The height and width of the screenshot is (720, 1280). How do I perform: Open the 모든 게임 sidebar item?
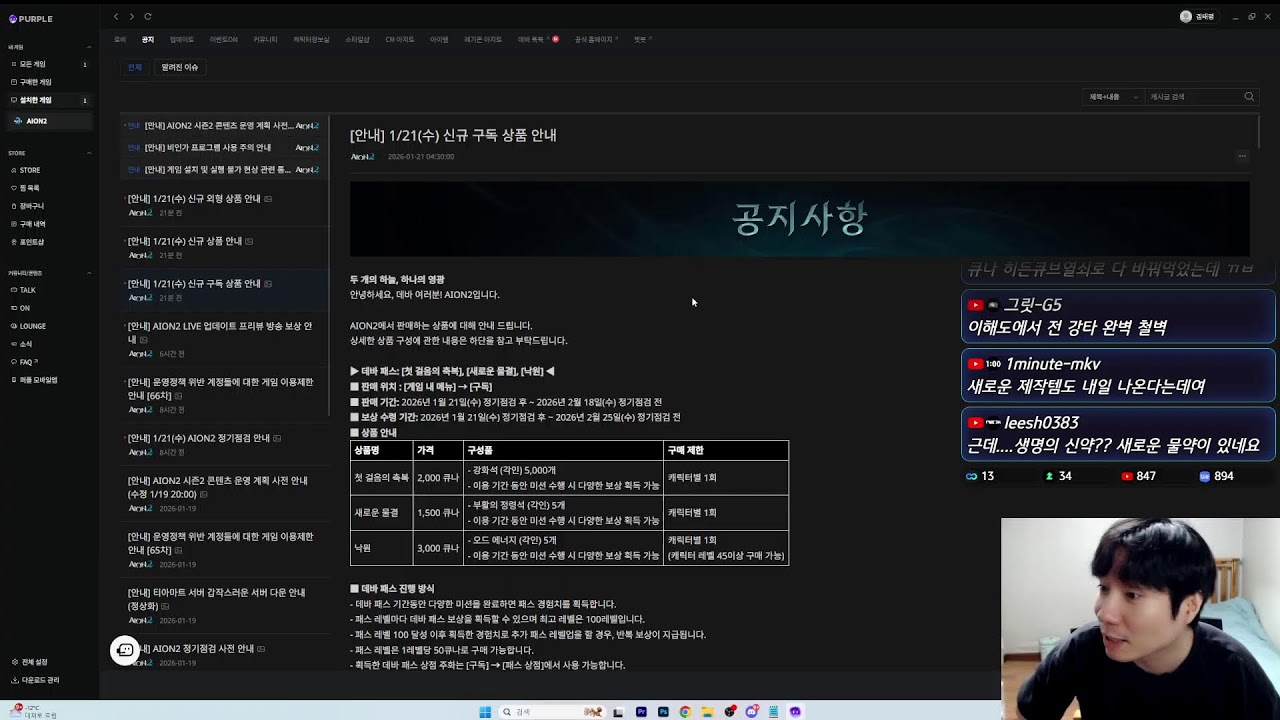tap(49, 64)
